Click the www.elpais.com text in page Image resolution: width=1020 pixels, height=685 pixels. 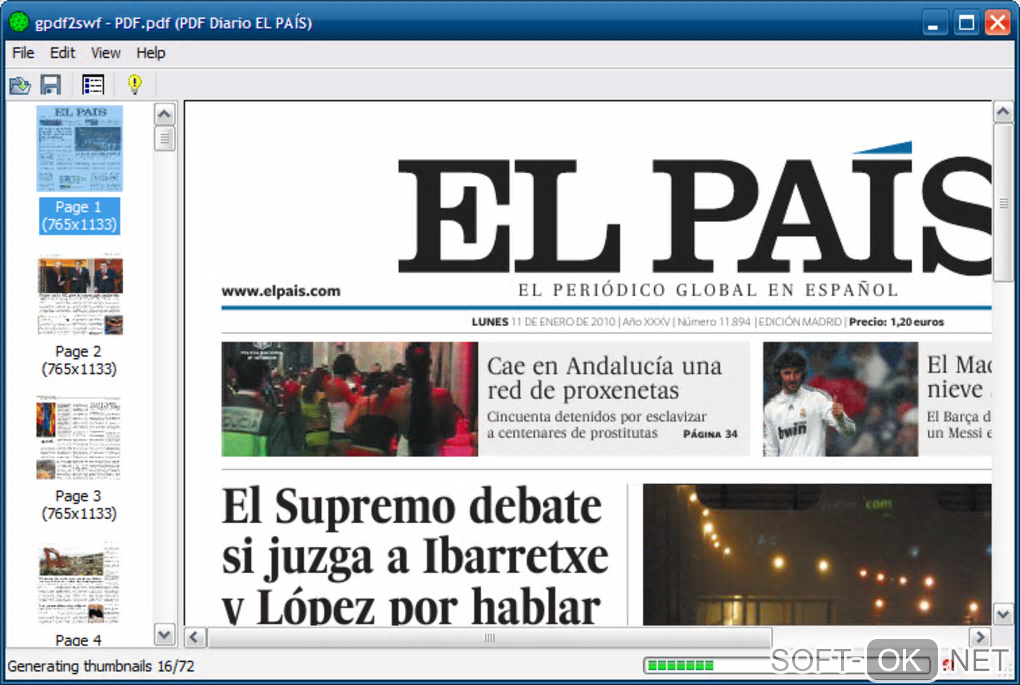[x=281, y=291]
